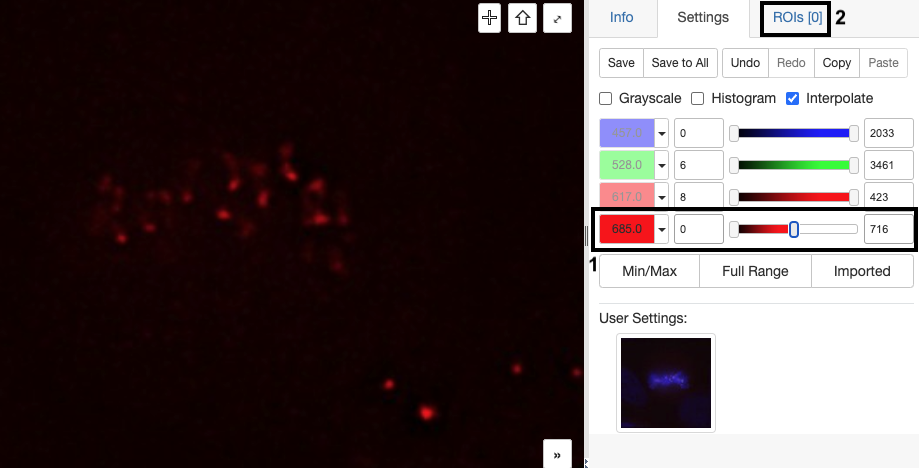Click the Paste button
The width and height of the screenshot is (919, 468).
pyautogui.click(x=883, y=63)
